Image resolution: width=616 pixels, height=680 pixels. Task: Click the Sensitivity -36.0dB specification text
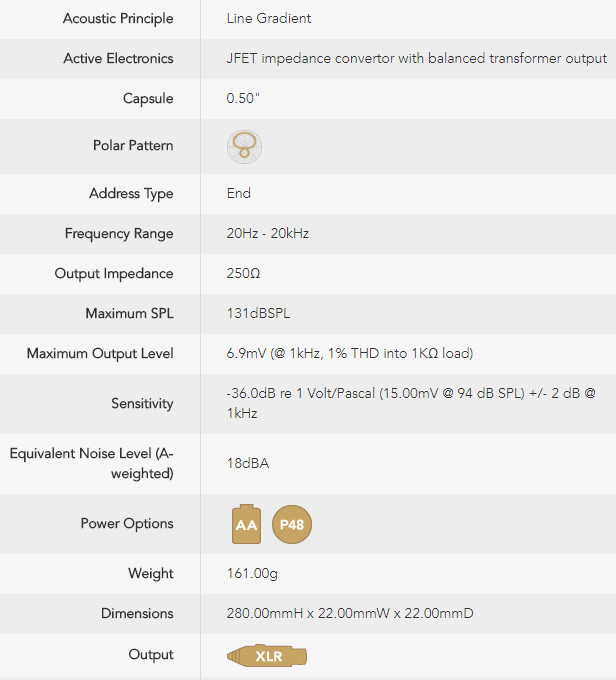tap(411, 403)
